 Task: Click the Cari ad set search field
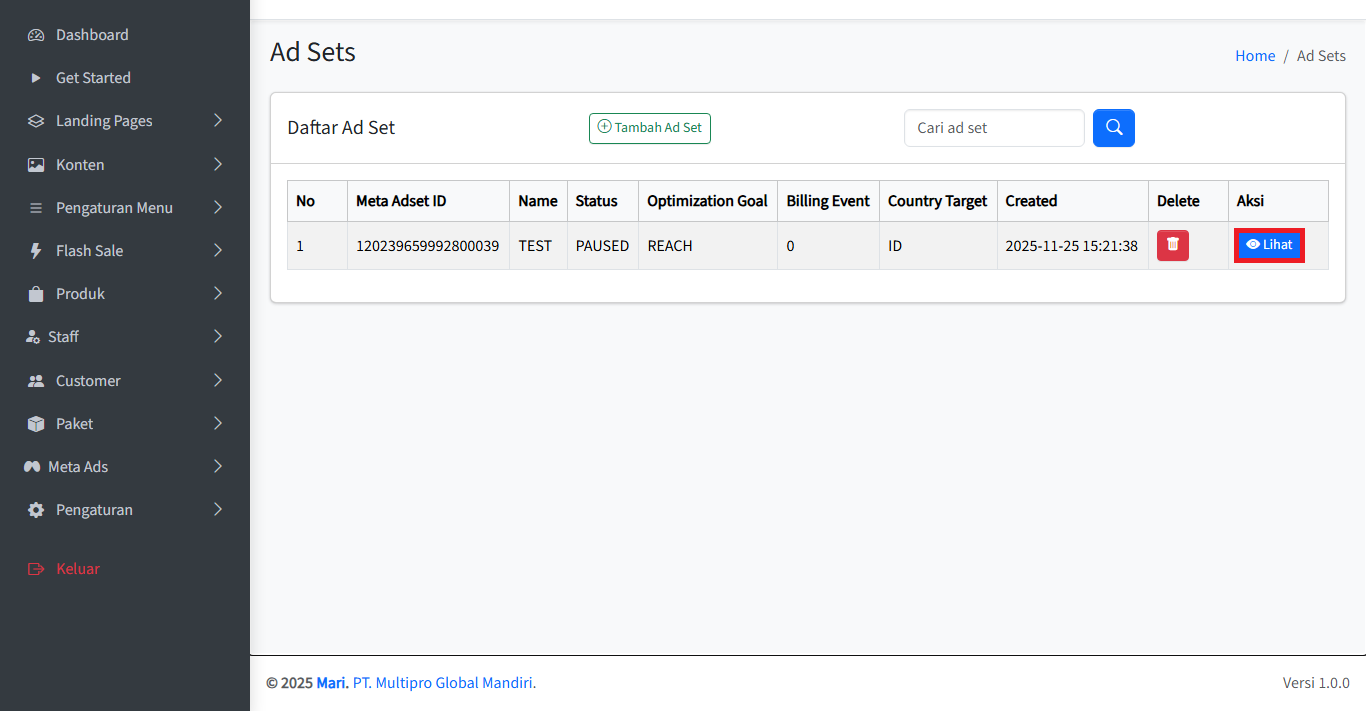(x=993, y=128)
